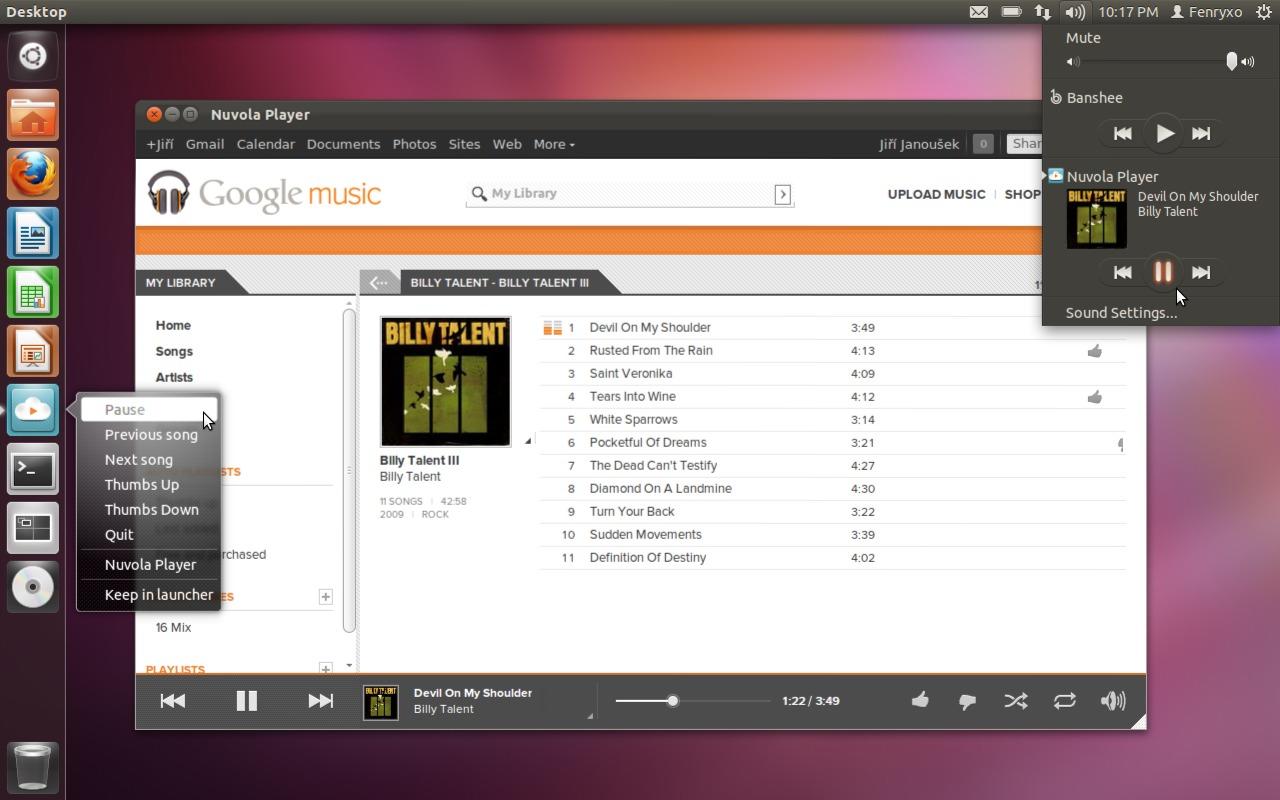Skip to next track in bottom player bar

click(320, 701)
